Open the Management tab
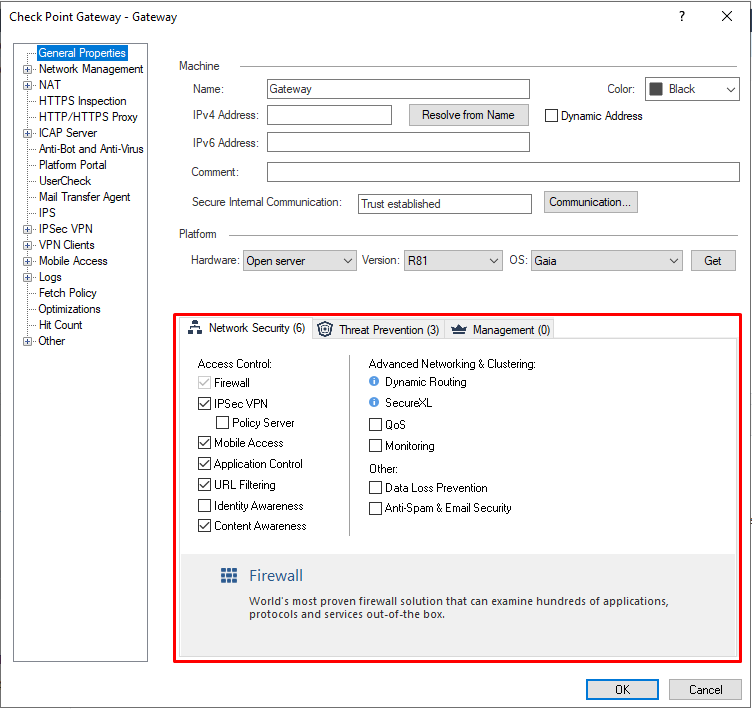 pyautogui.click(x=500, y=329)
